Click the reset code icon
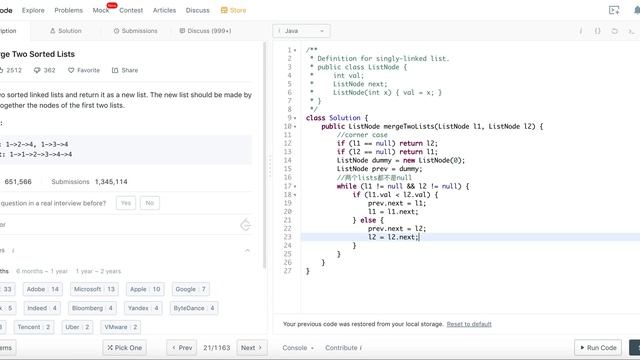The height and width of the screenshot is (360, 640). (x=614, y=31)
